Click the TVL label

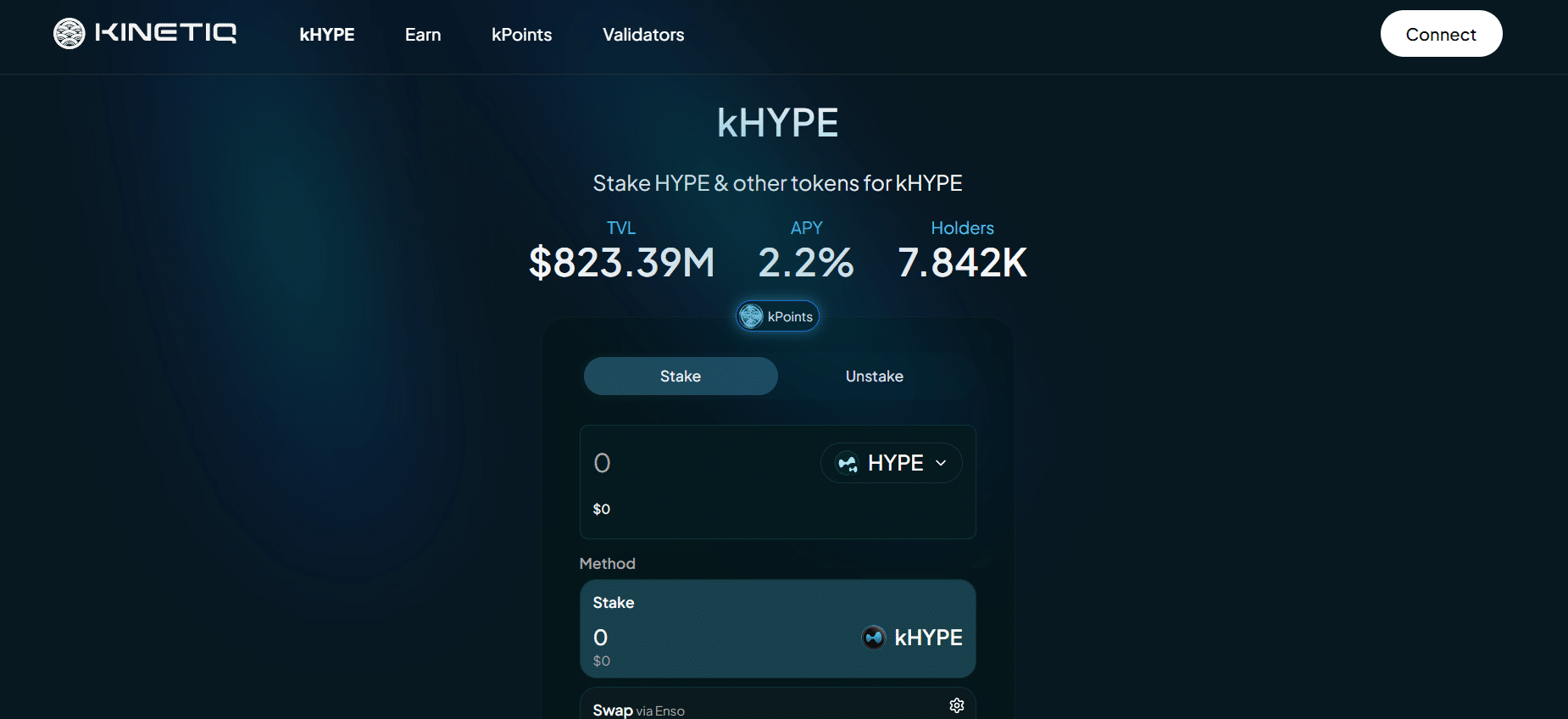pos(621,228)
